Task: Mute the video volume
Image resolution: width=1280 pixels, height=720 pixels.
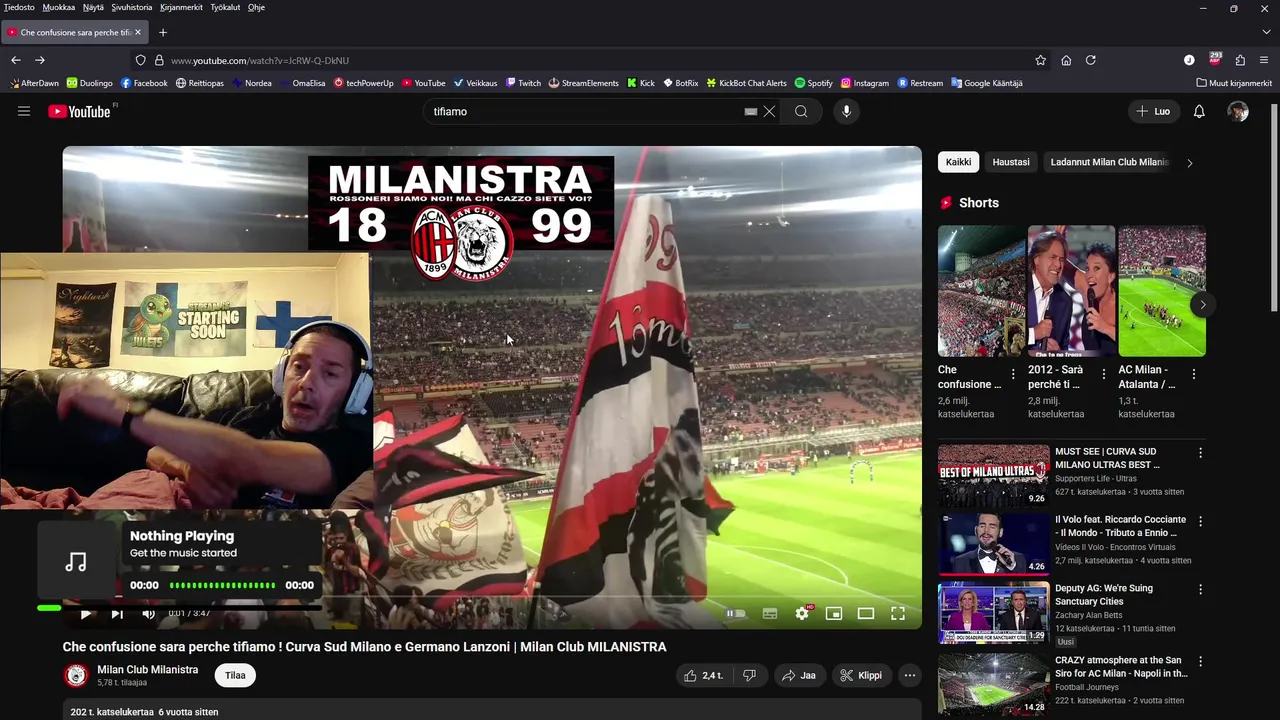Action: (x=149, y=613)
